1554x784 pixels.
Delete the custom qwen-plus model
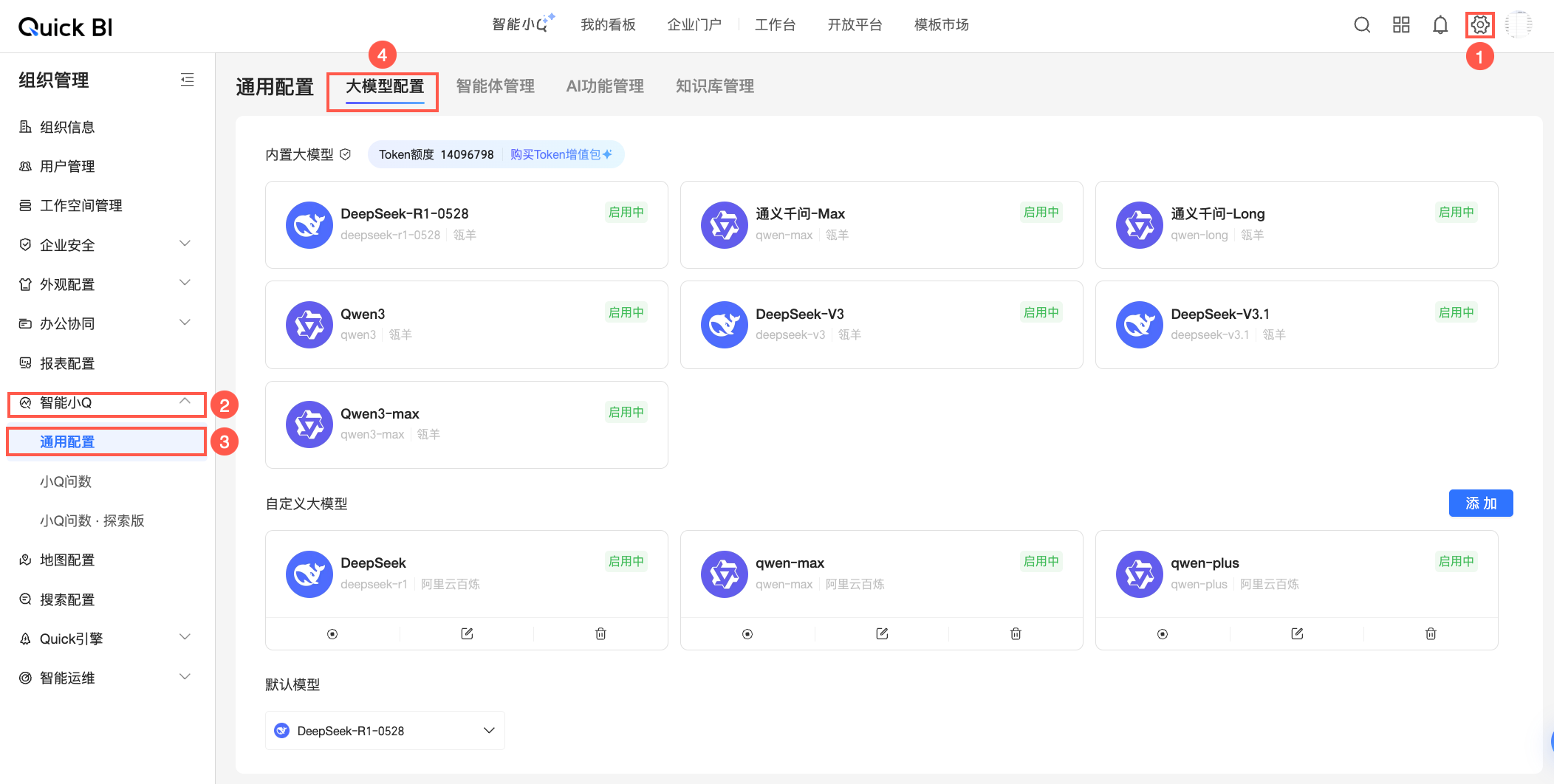[1431, 633]
